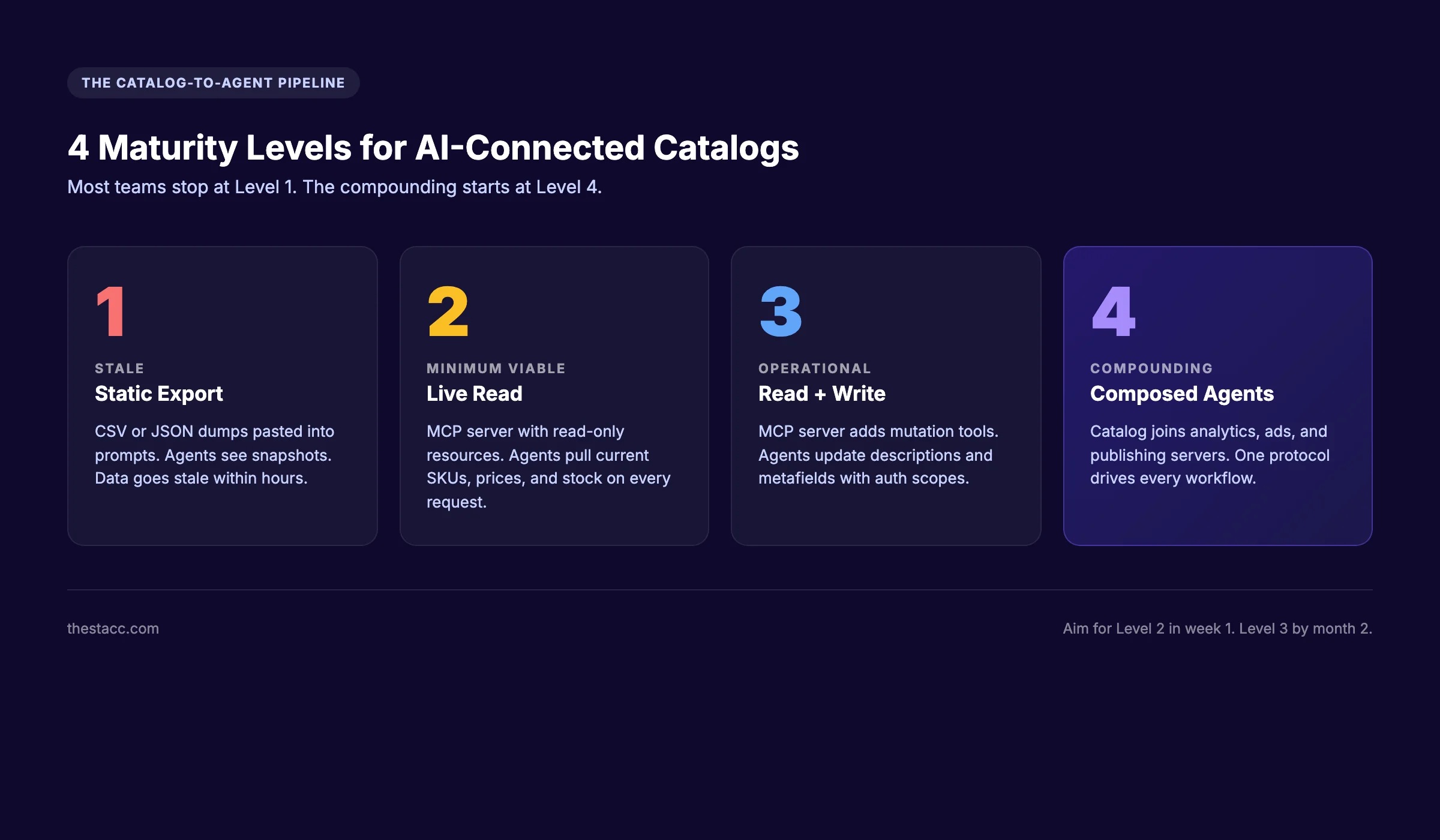1440x840 pixels.
Task: Click the 'Static Export' card title
Action: coord(159,394)
